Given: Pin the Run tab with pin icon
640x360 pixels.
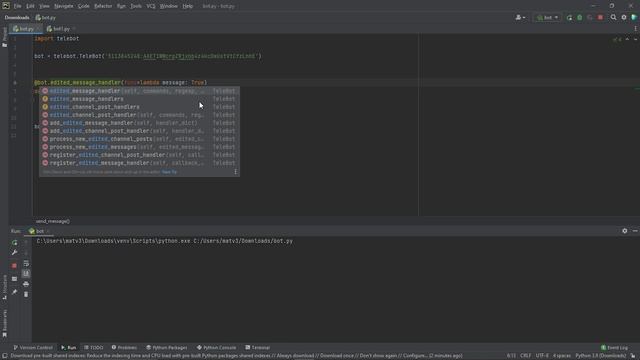Looking at the screenshot, I should (x=14, y=292).
